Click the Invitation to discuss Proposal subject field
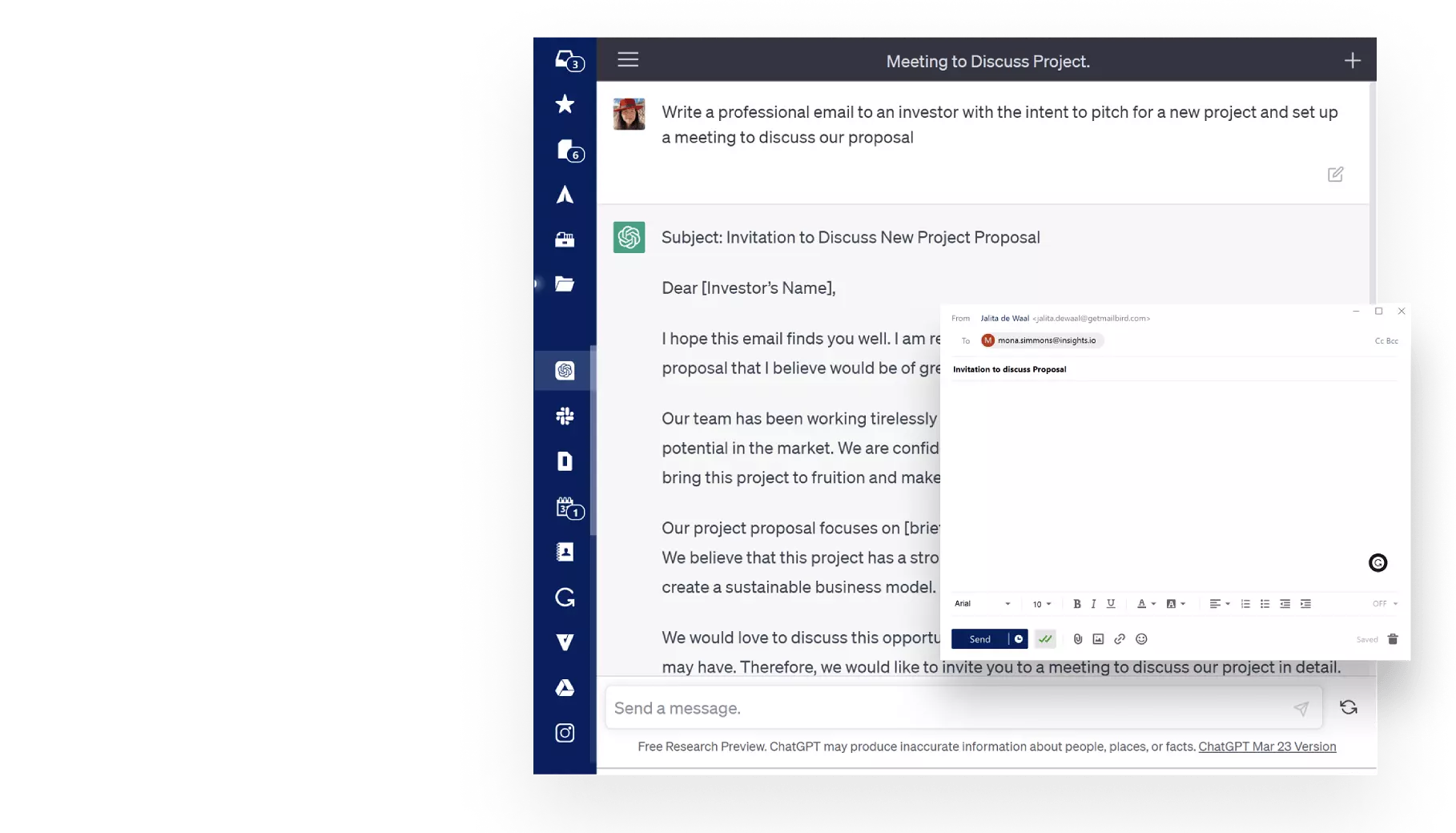The width and height of the screenshot is (1456, 833). [1175, 369]
